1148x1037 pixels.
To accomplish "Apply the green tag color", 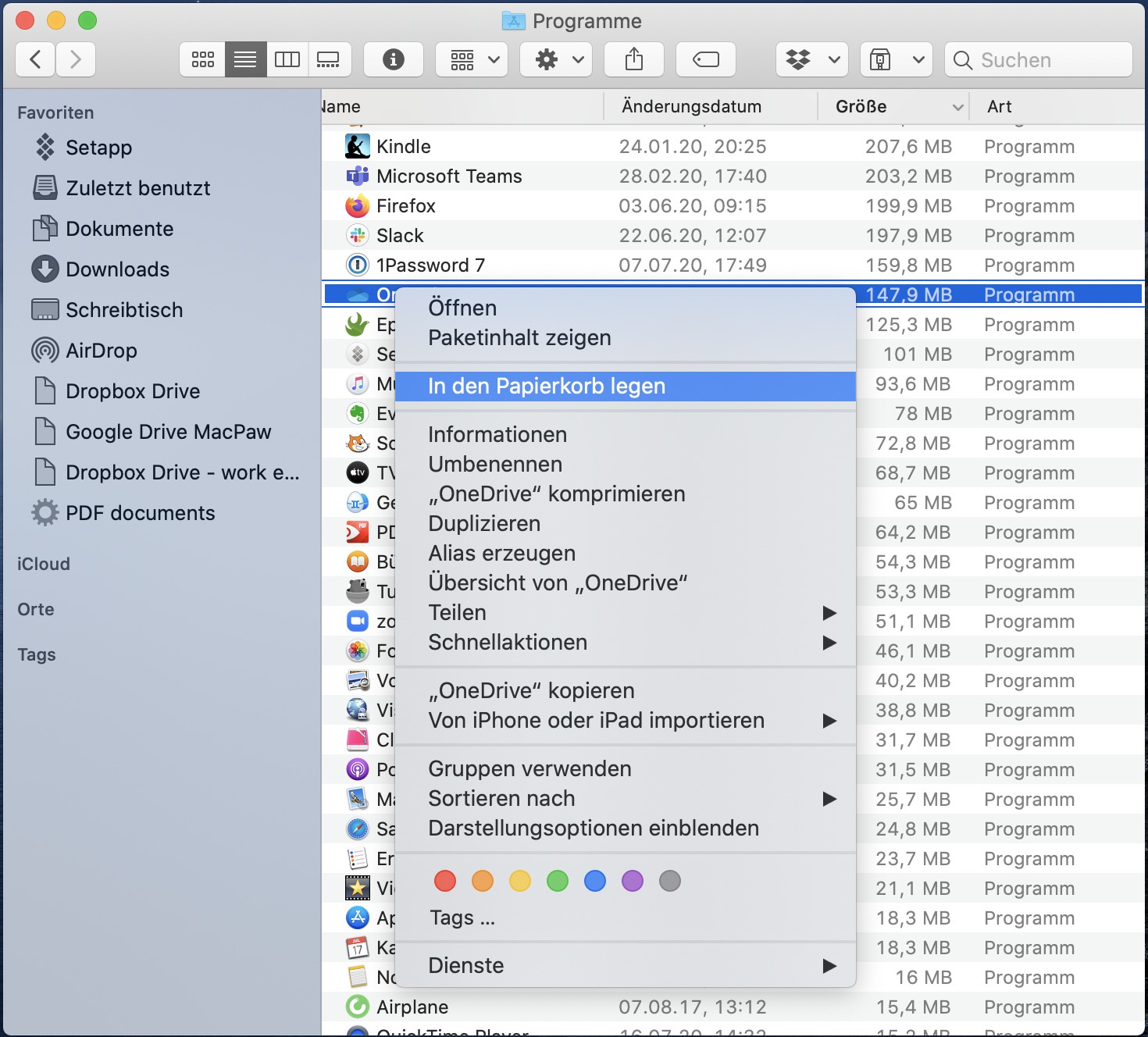I will point(558,881).
